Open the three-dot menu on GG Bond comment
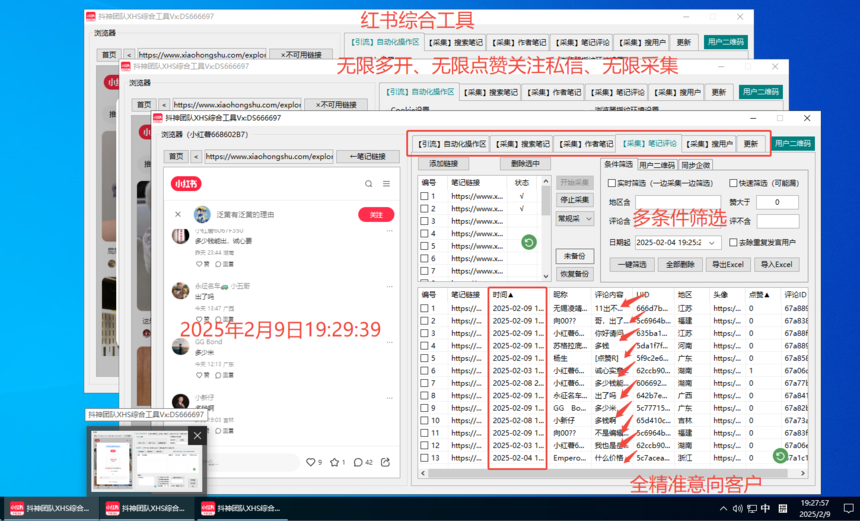860x521 pixels. (389, 342)
